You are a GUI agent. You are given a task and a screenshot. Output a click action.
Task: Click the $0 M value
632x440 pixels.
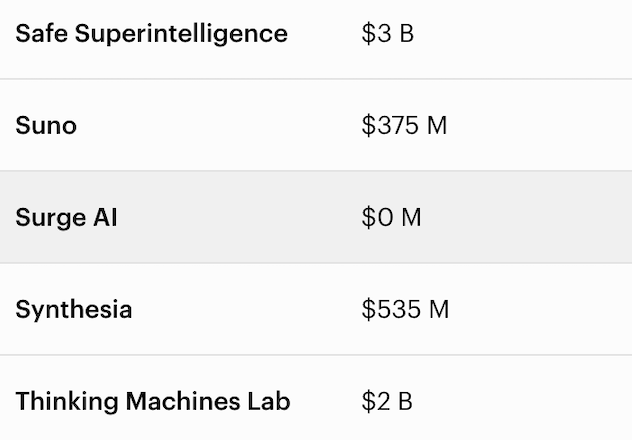click(x=391, y=218)
